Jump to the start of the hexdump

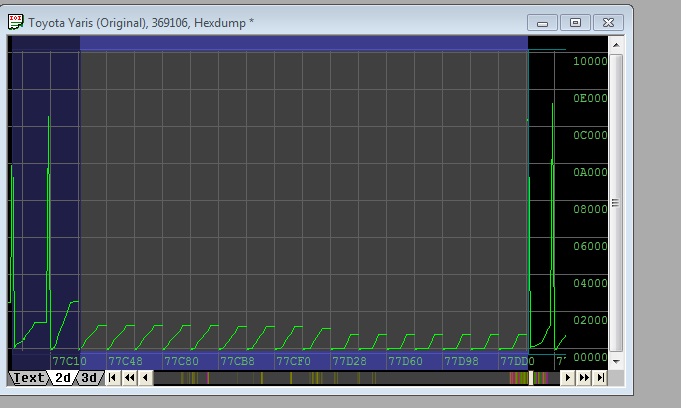pyautogui.click(x=113, y=378)
